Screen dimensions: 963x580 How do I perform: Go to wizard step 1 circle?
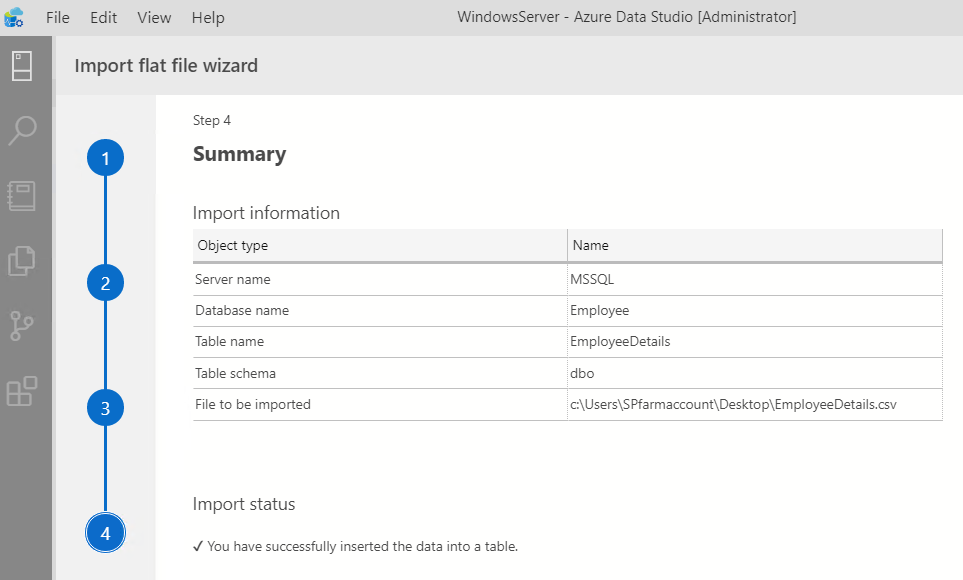coord(106,158)
